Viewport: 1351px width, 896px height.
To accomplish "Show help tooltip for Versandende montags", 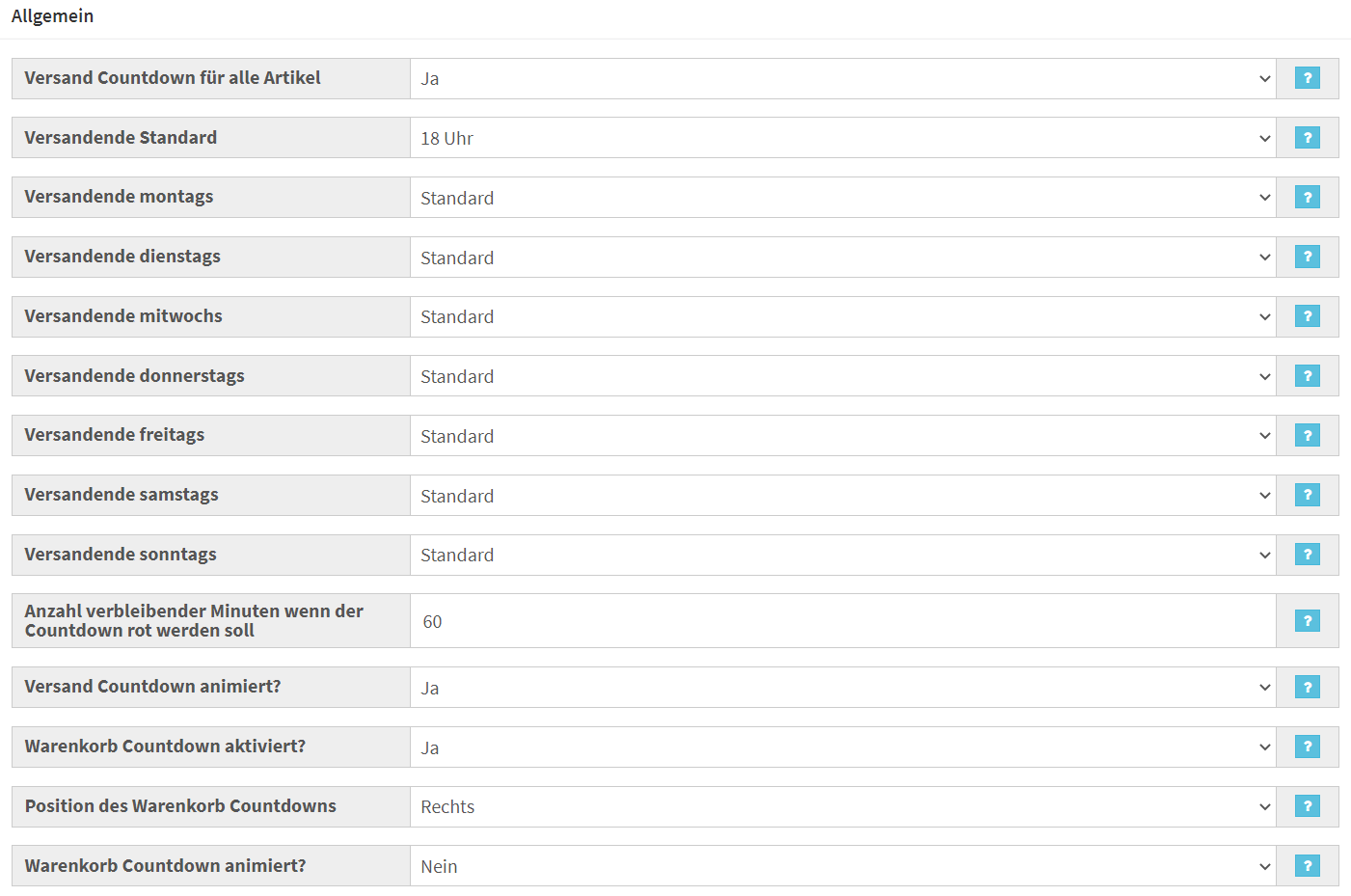I will (x=1307, y=198).
